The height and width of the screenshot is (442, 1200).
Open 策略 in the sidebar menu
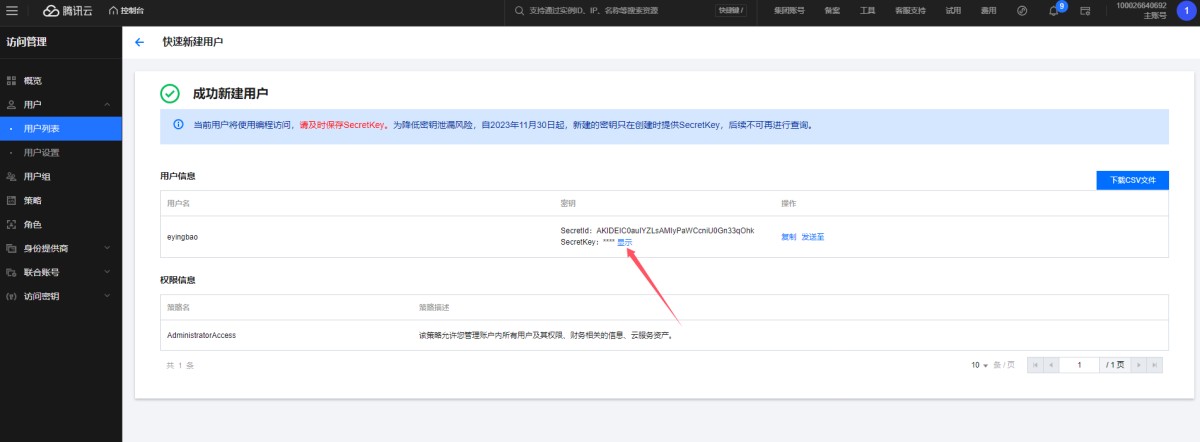(33, 200)
